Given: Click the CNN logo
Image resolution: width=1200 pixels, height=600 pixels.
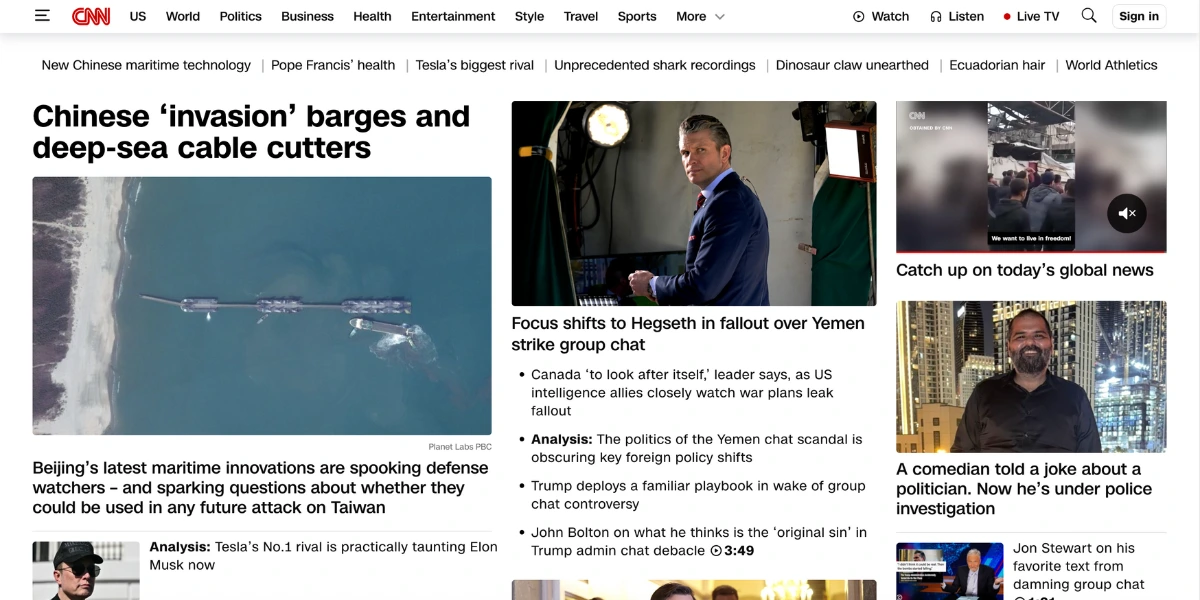Looking at the screenshot, I should [x=91, y=16].
